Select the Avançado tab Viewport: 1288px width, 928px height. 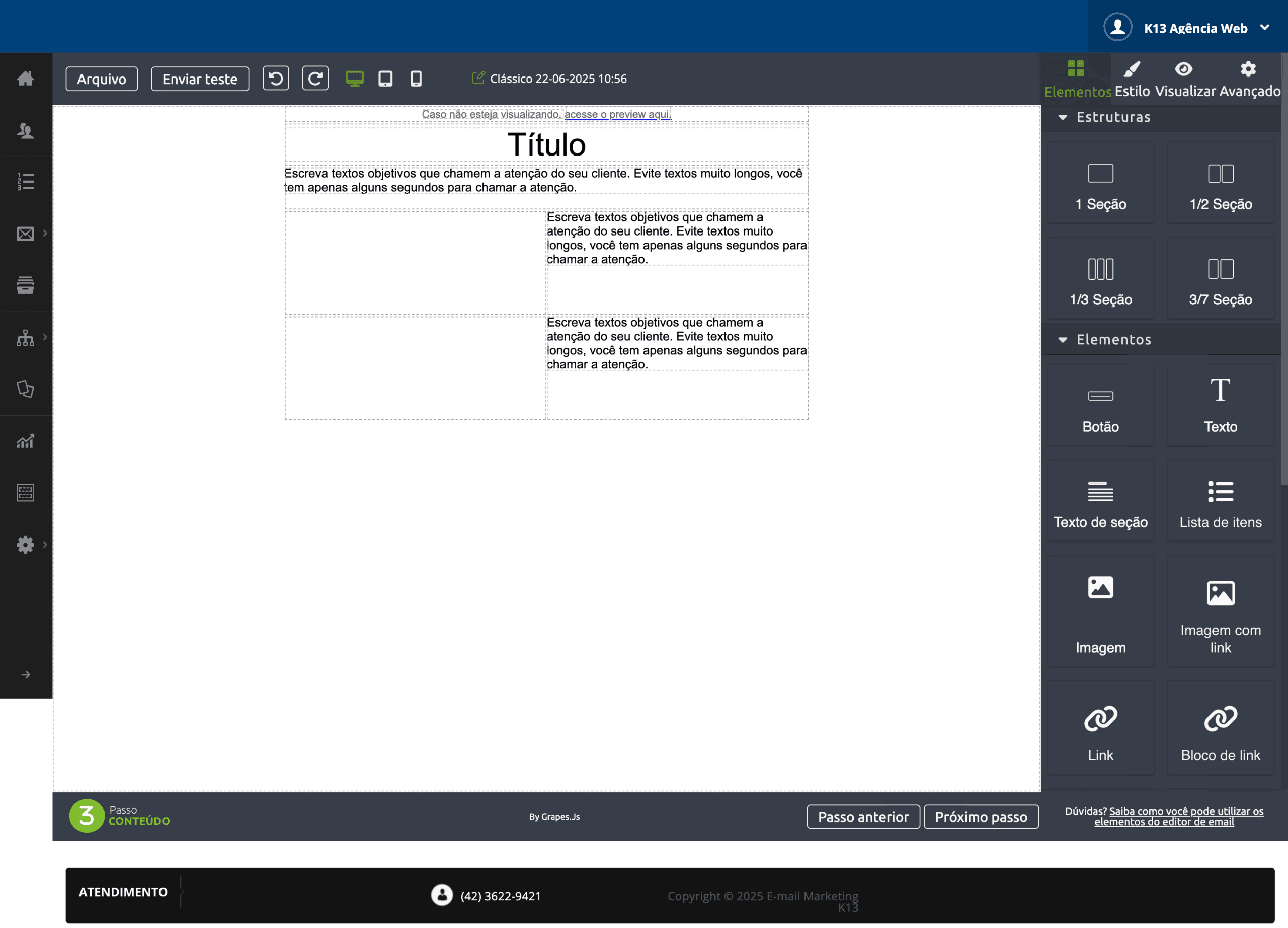click(1249, 79)
